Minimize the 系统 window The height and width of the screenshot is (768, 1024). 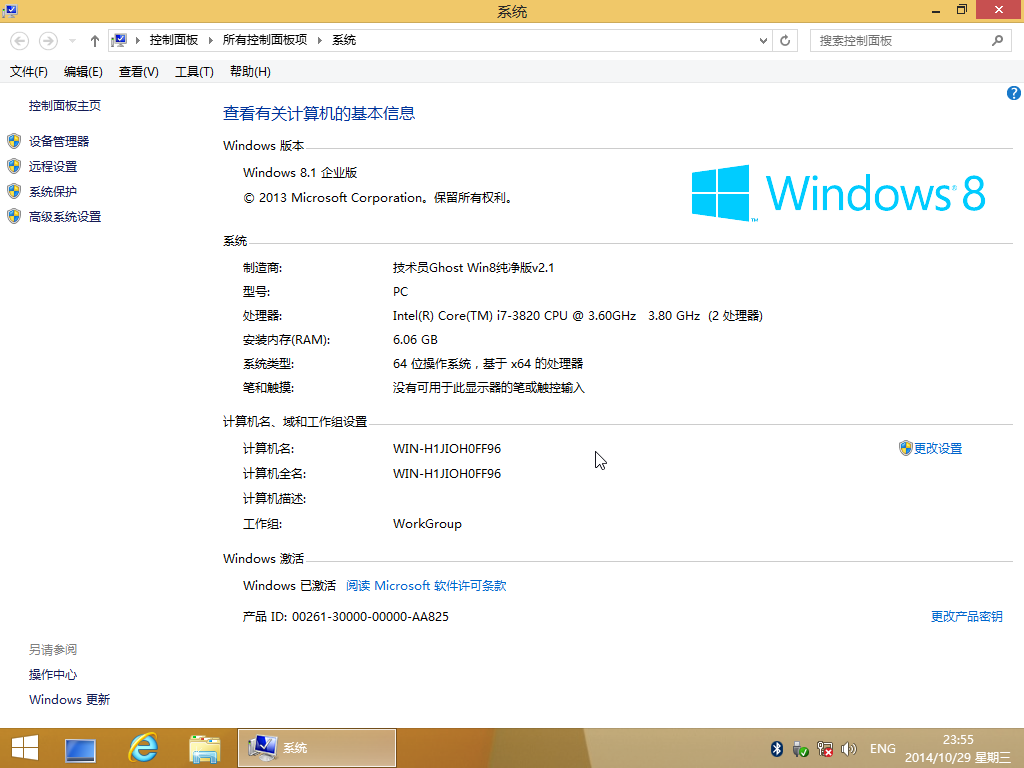(x=936, y=10)
